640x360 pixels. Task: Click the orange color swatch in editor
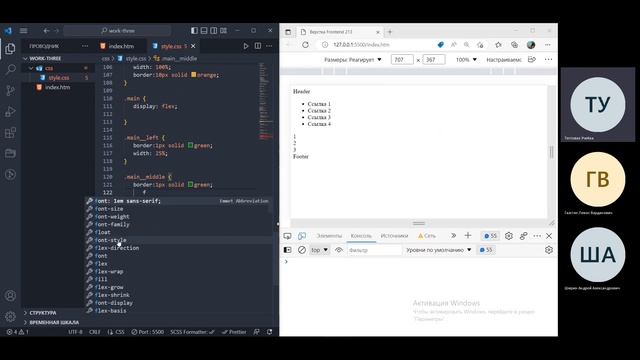pyautogui.click(x=193, y=75)
